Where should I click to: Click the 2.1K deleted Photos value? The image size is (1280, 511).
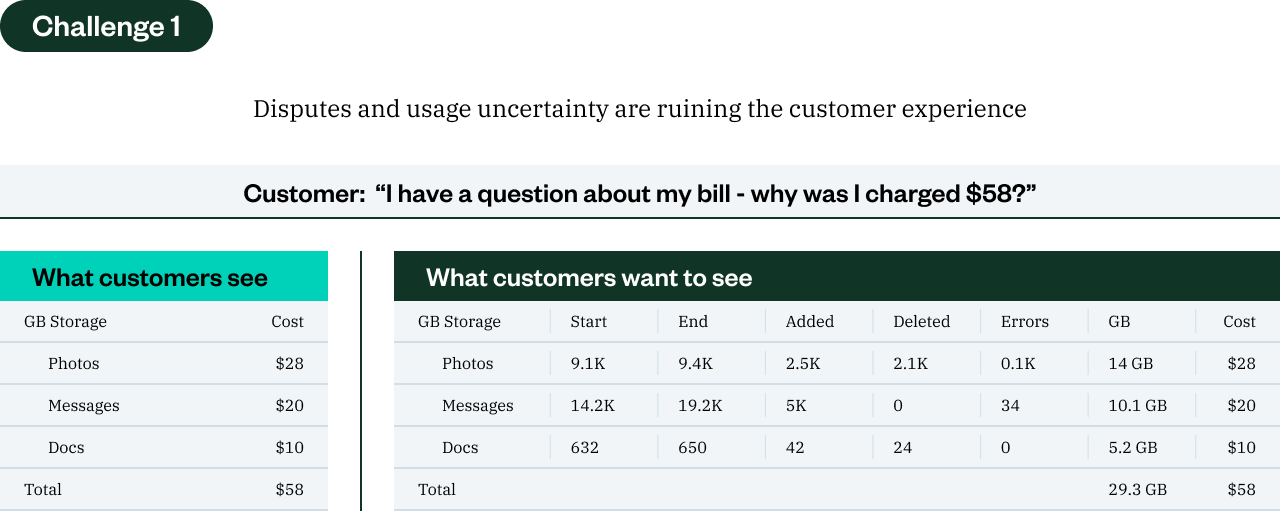[910, 364]
